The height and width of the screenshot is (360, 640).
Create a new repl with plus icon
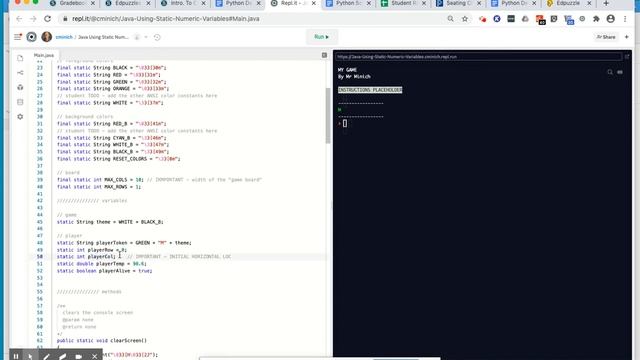(x=627, y=37)
